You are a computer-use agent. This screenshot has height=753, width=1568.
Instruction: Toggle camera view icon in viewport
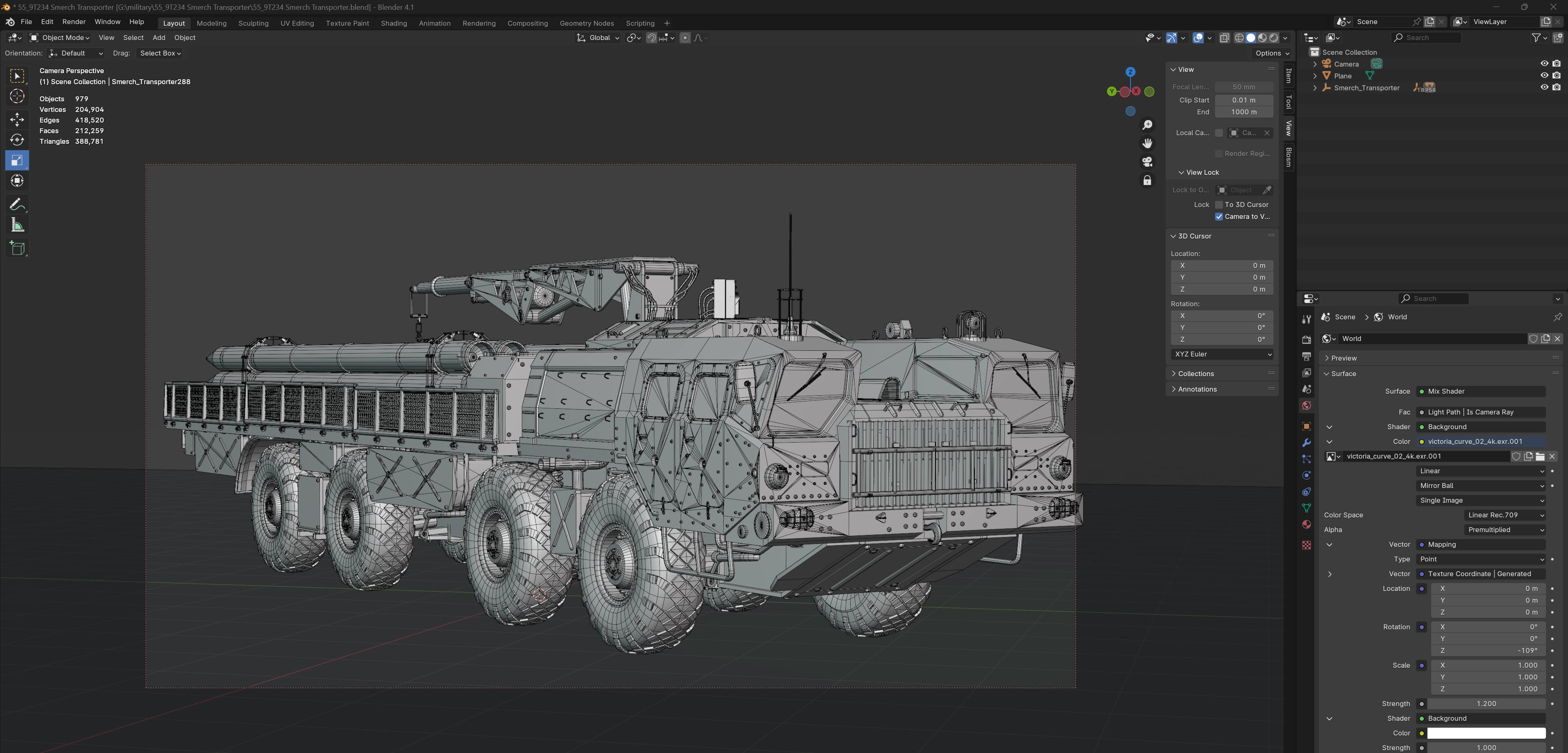1147,161
